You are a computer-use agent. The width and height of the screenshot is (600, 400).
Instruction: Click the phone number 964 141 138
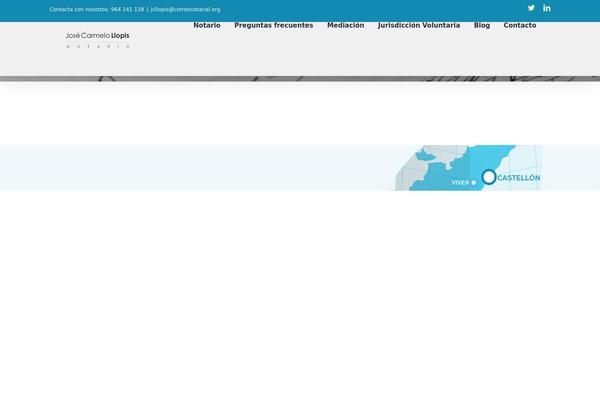click(x=127, y=10)
